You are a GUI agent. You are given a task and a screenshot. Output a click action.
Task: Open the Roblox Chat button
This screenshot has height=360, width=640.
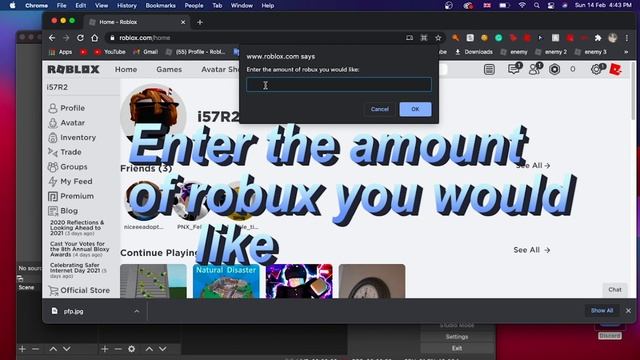tap(615, 289)
